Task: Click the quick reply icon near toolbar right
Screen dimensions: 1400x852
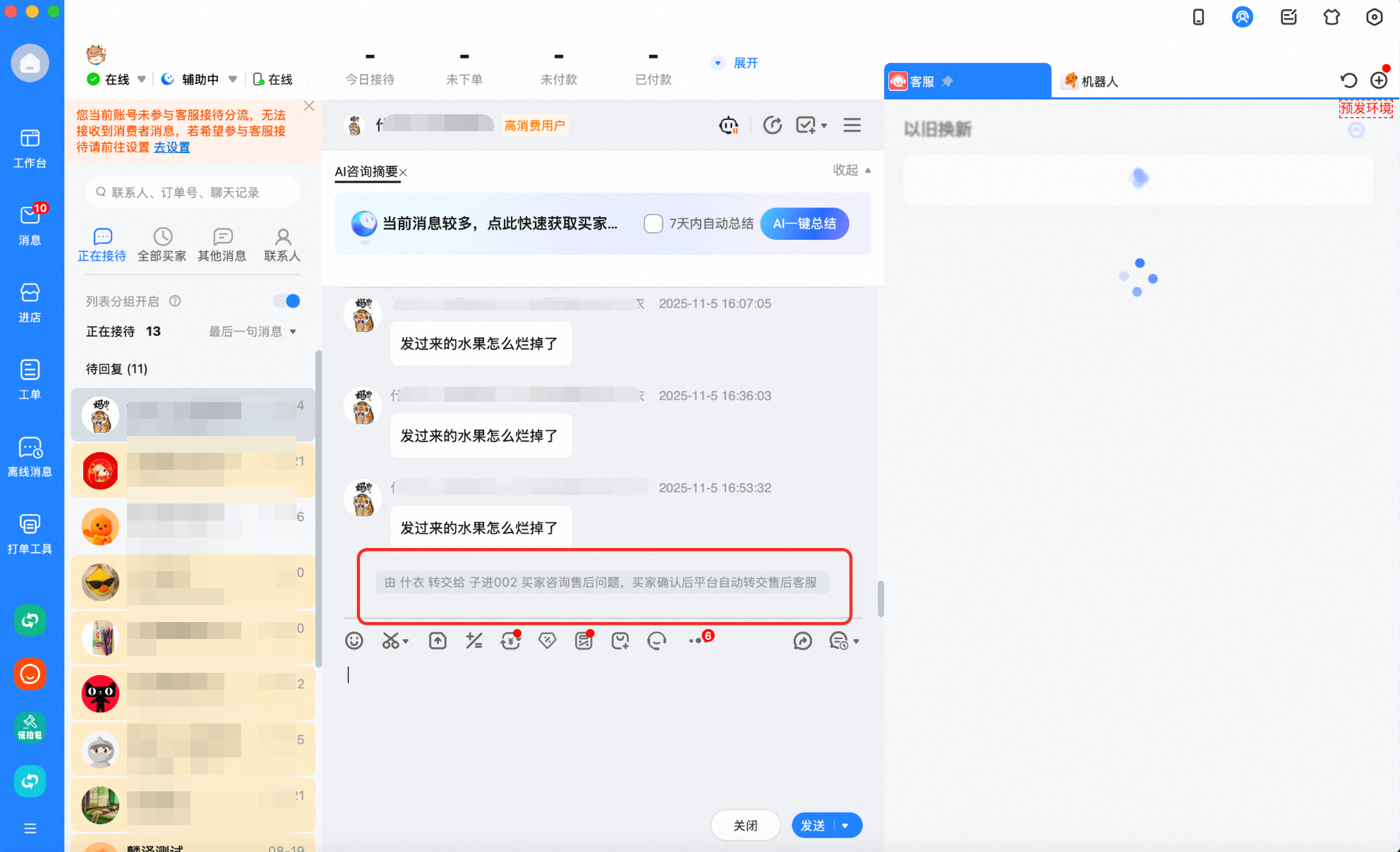Action: point(802,640)
